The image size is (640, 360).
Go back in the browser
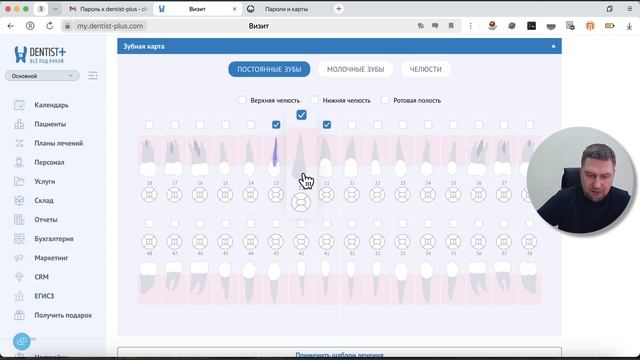[x=11, y=26]
